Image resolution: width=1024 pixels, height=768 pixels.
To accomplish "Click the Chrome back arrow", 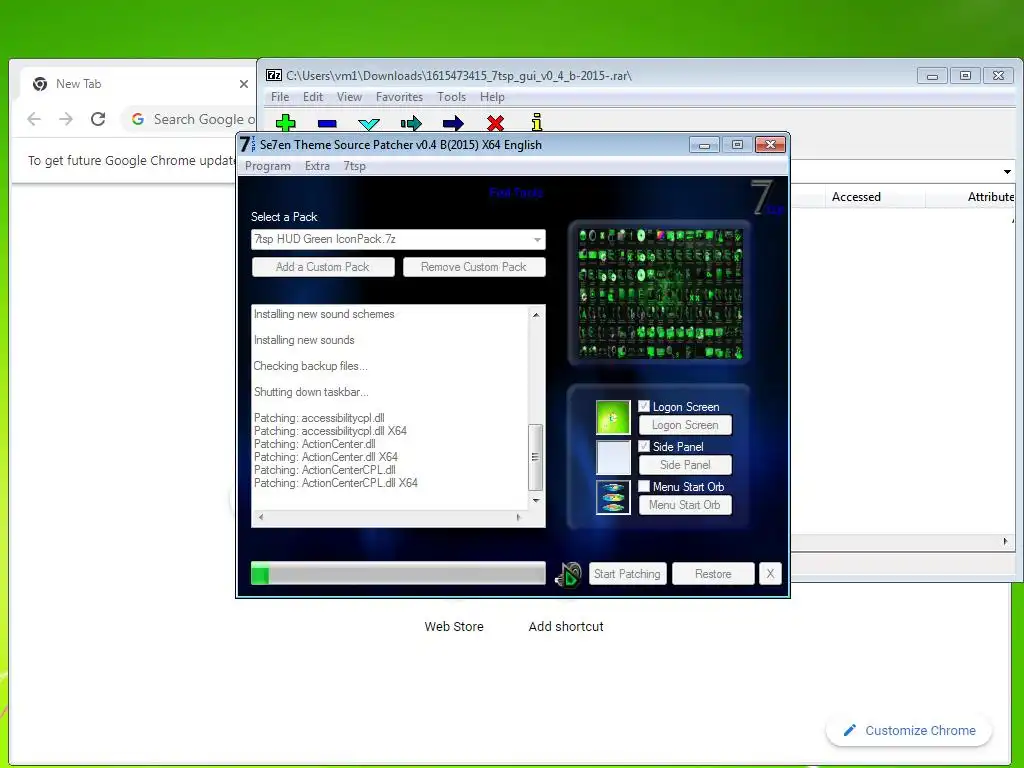I will [x=34, y=119].
